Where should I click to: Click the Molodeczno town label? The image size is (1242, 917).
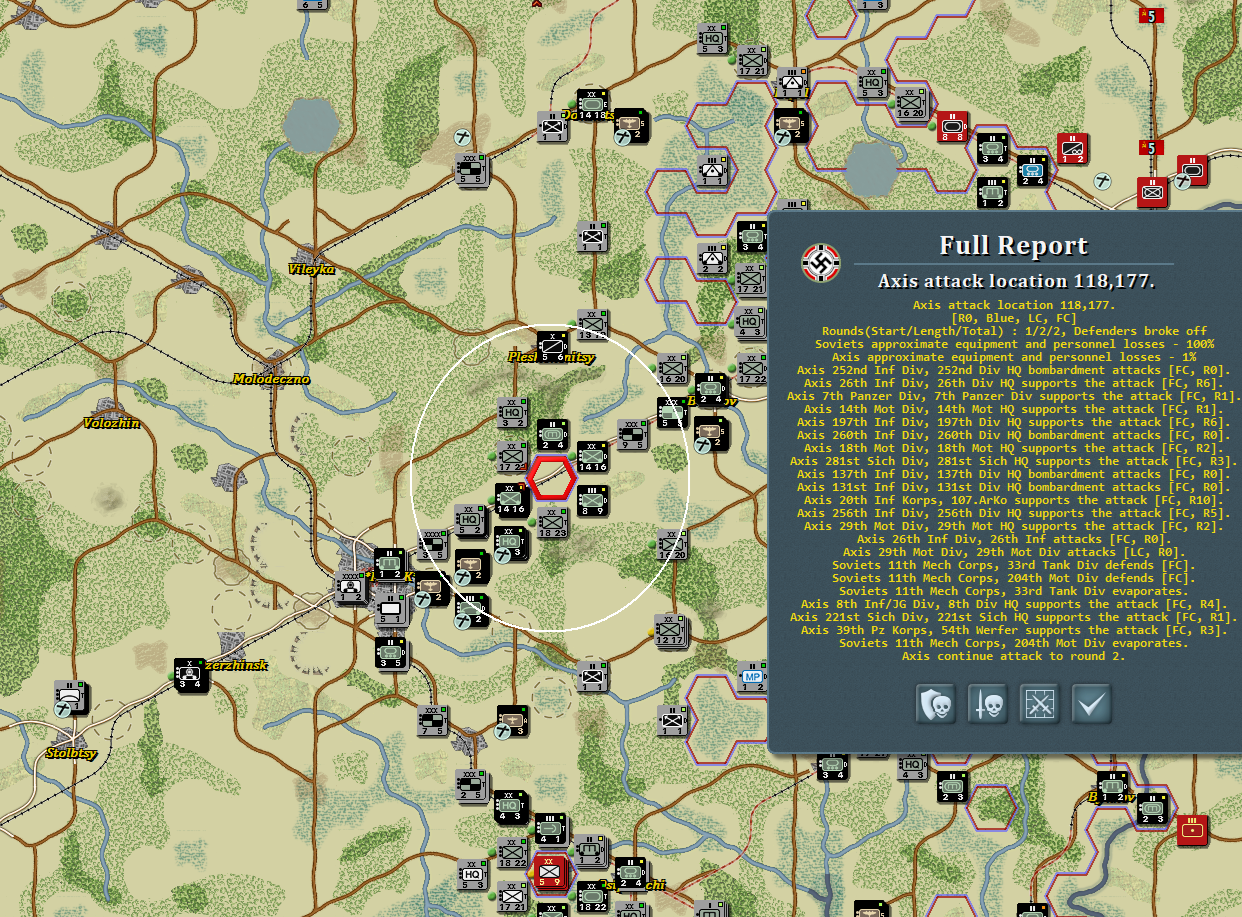(272, 379)
